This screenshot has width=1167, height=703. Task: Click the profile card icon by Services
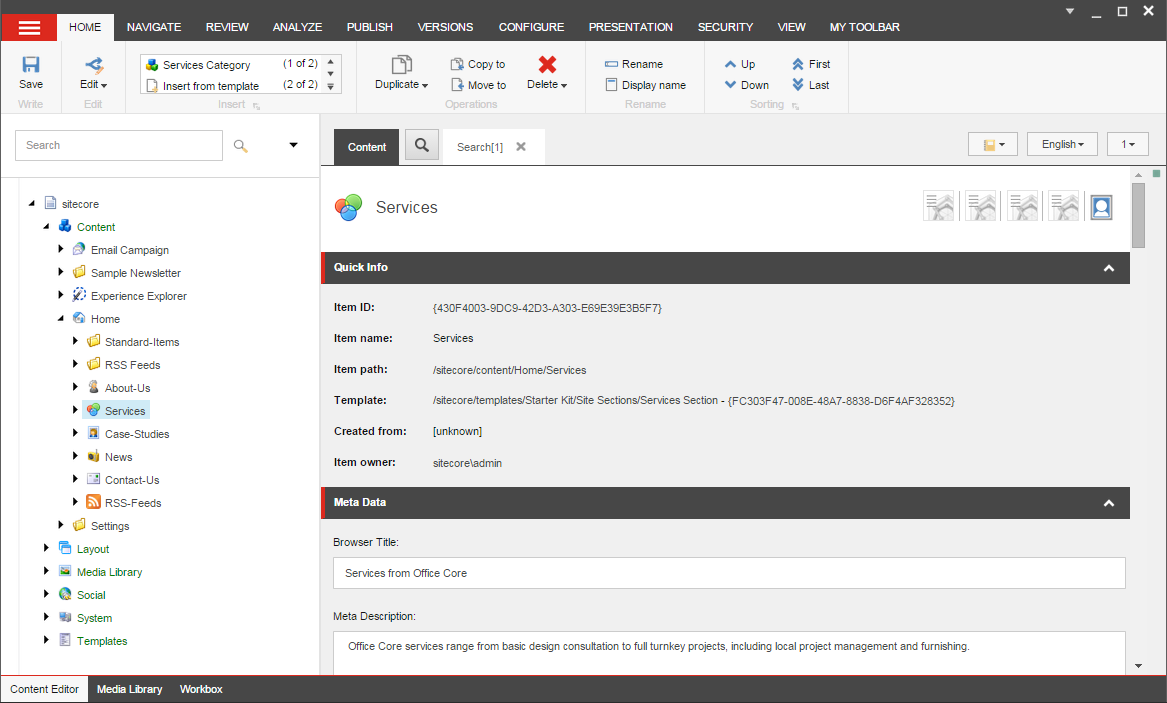[1102, 207]
